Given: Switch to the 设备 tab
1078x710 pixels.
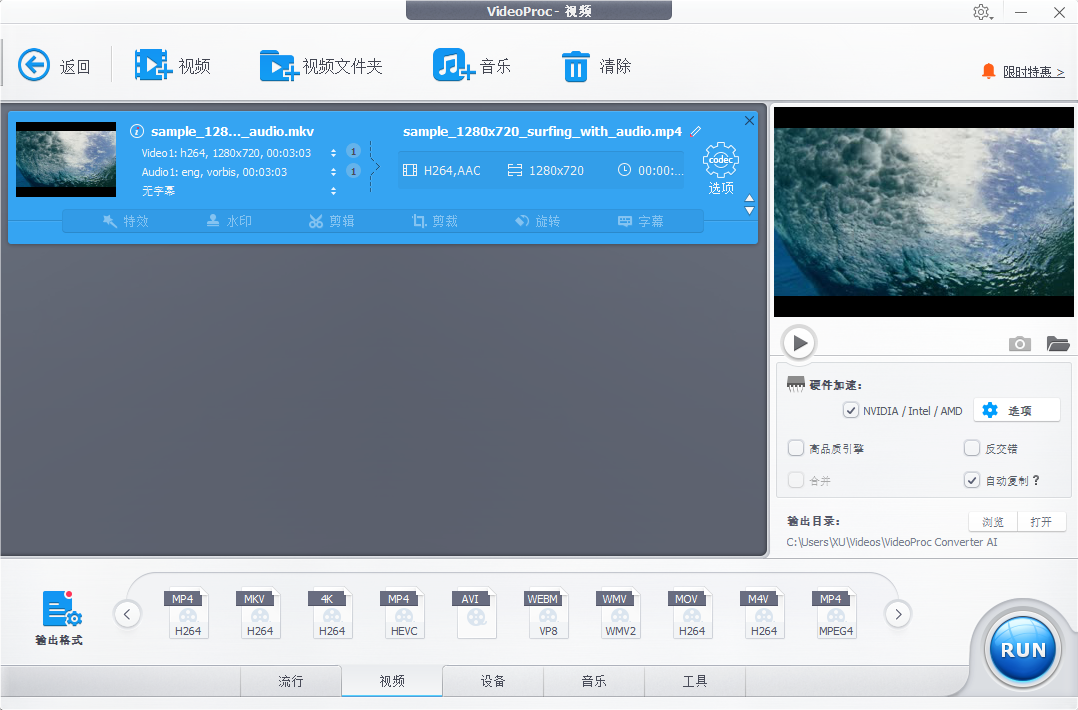Looking at the screenshot, I should coord(492,681).
